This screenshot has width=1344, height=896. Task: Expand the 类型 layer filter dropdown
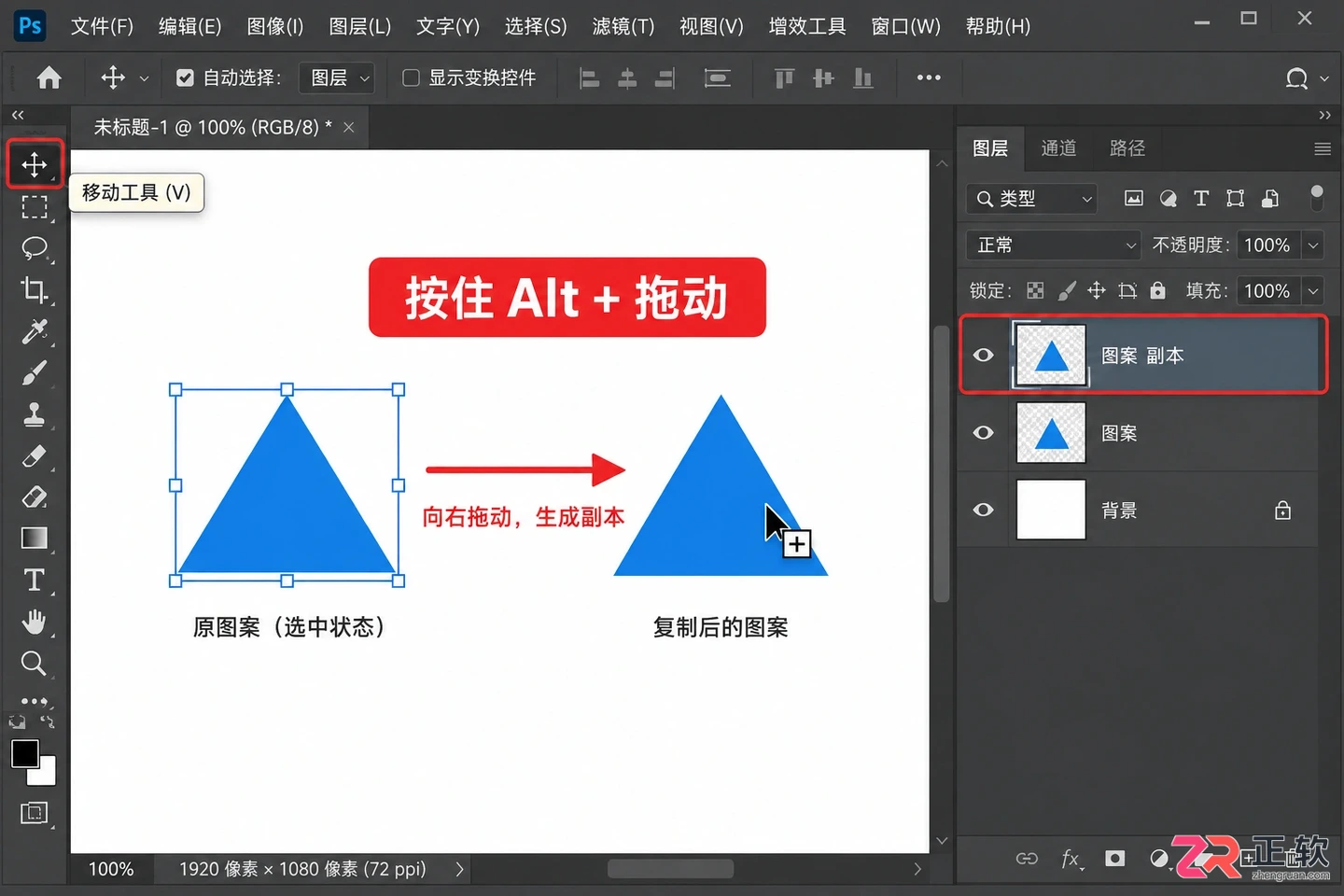tap(1031, 199)
